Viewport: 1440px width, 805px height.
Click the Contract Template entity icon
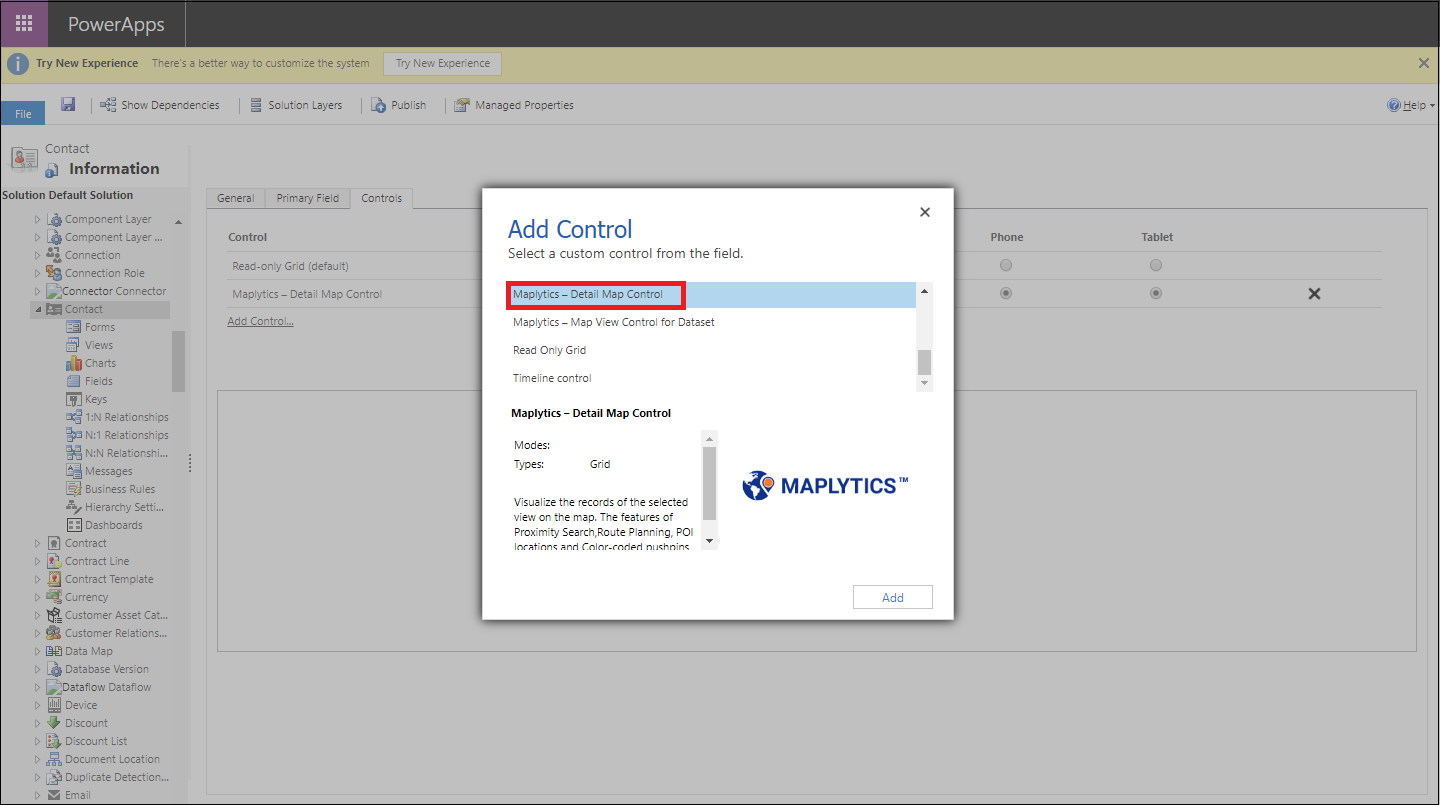(54, 579)
